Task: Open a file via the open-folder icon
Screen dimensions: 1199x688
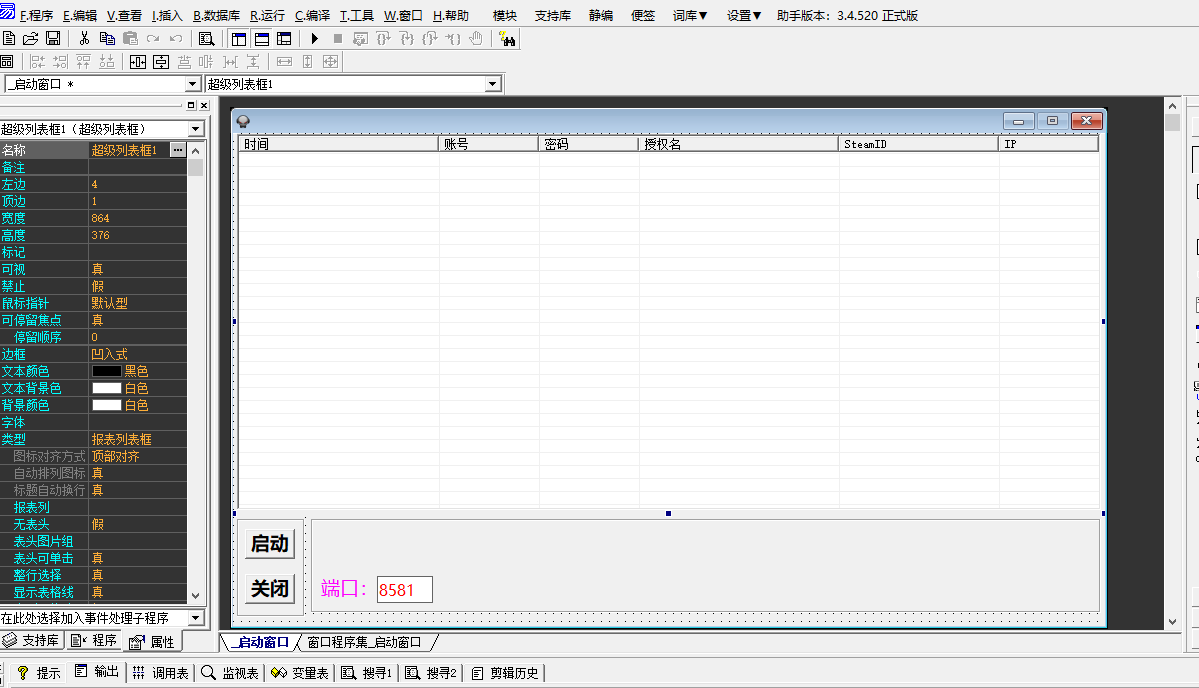Action: 28,38
